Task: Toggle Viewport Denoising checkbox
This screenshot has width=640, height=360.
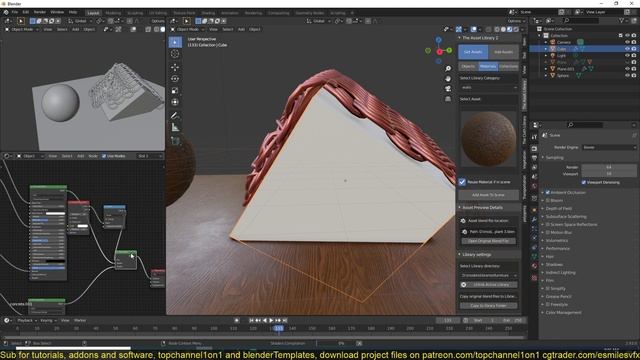Action: pyautogui.click(x=584, y=182)
